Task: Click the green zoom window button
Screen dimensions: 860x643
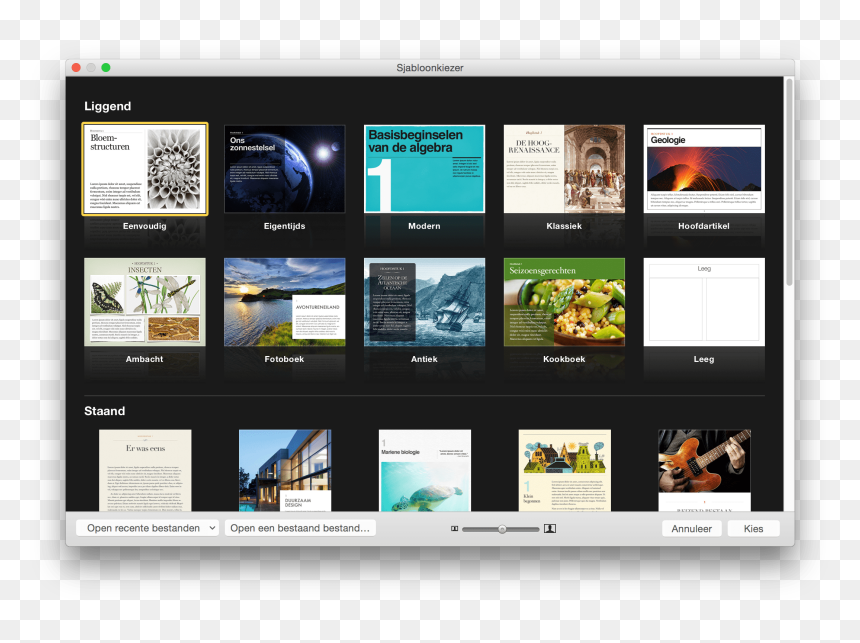Action: (106, 67)
